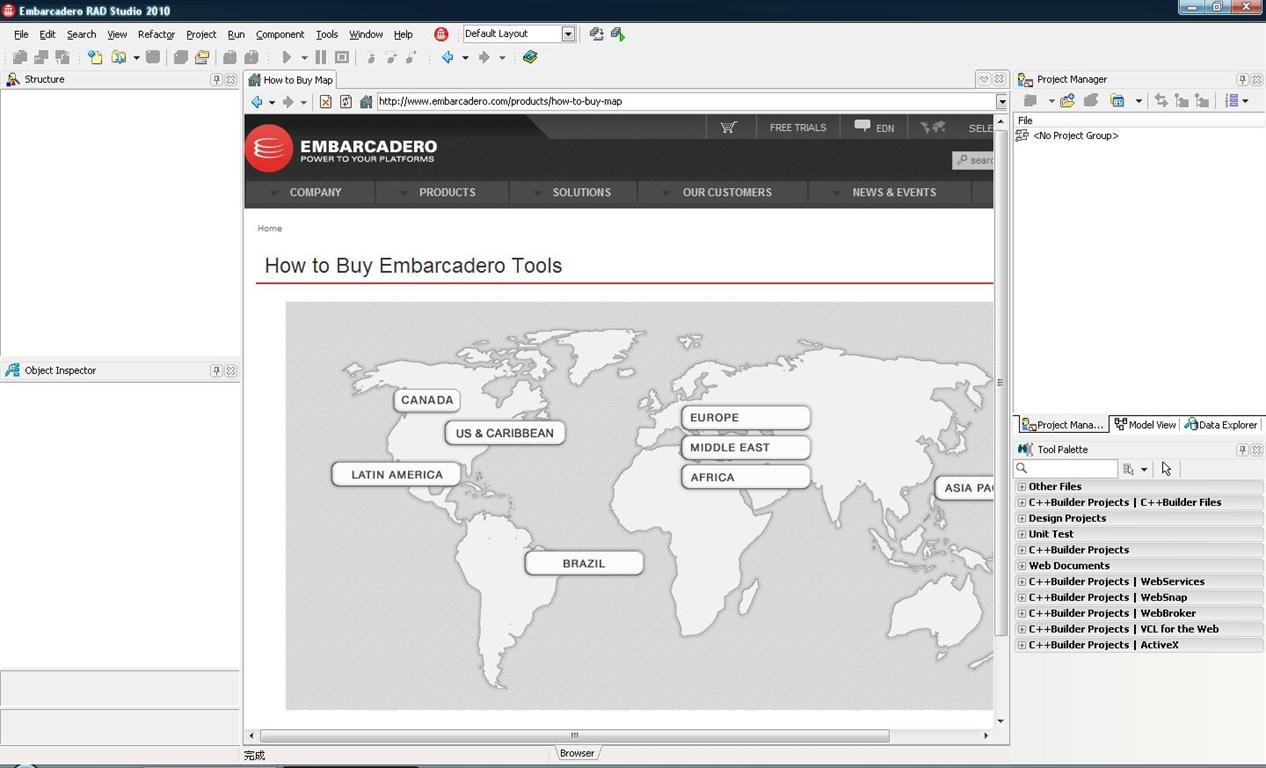Click the red Embarcadero icon near Help
Viewport: 1266px width, 768px height.
tap(441, 34)
